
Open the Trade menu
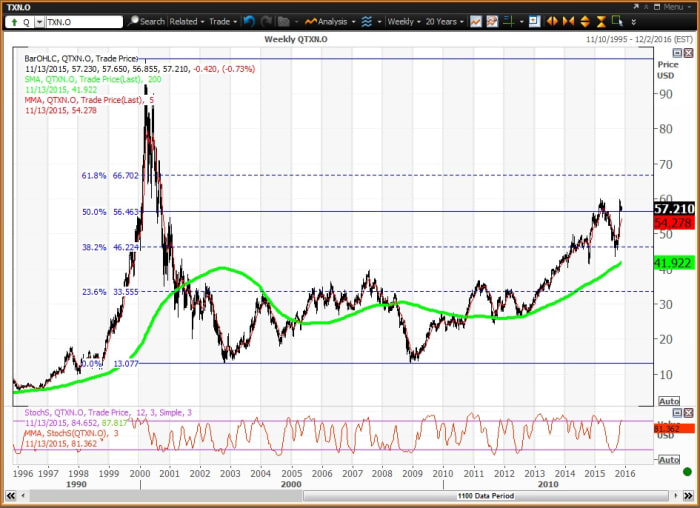pos(219,21)
